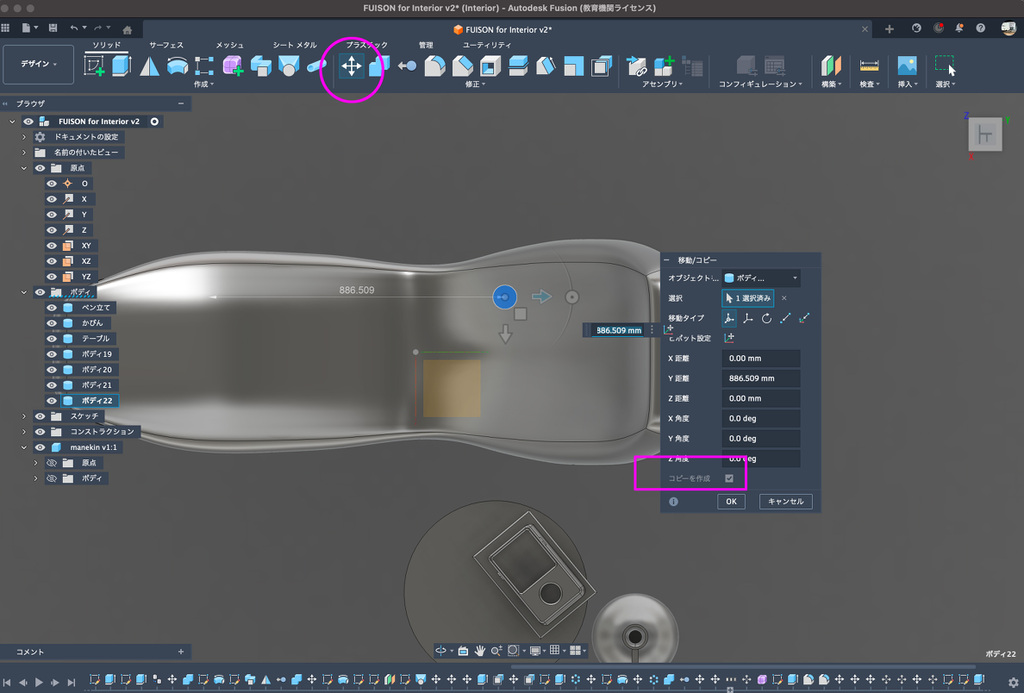Viewport: 1024px width, 693px height.
Task: Click the info icon in Move/Copy dialog
Action: point(673,502)
